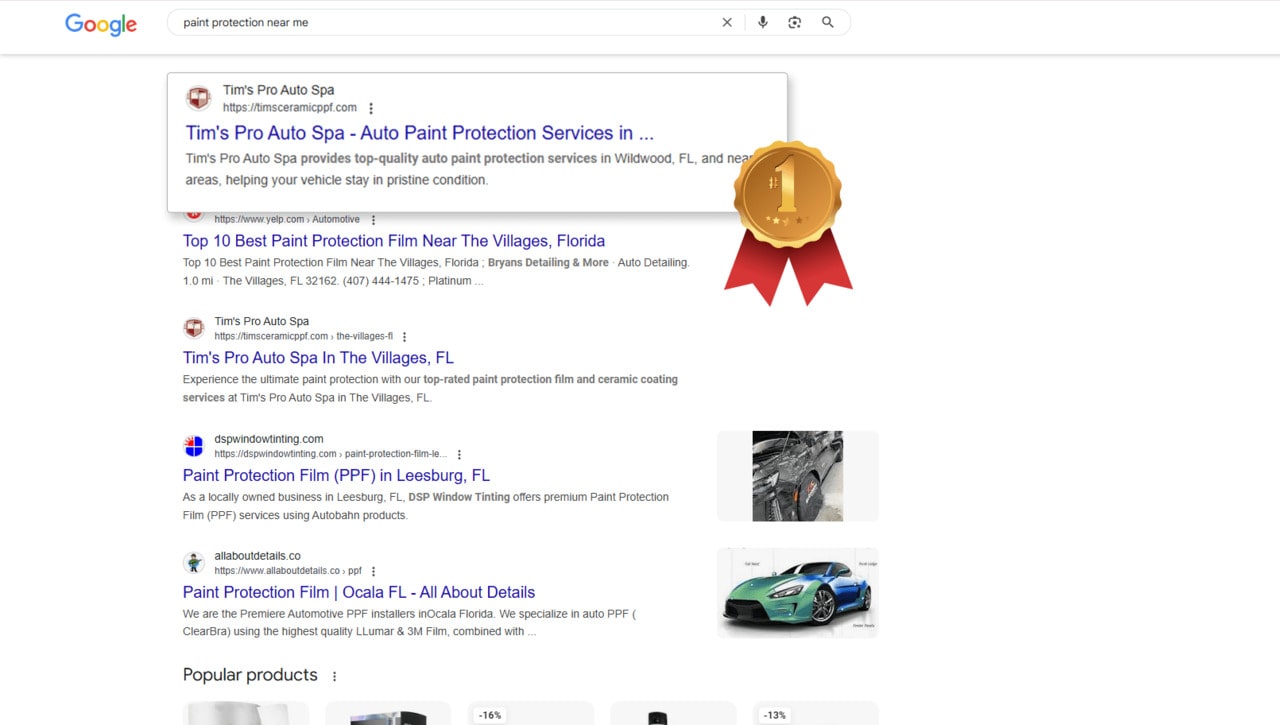The width and height of the screenshot is (1280, 725).
Task: Click the 'allaboutdetails.co' site name
Action: click(x=257, y=556)
